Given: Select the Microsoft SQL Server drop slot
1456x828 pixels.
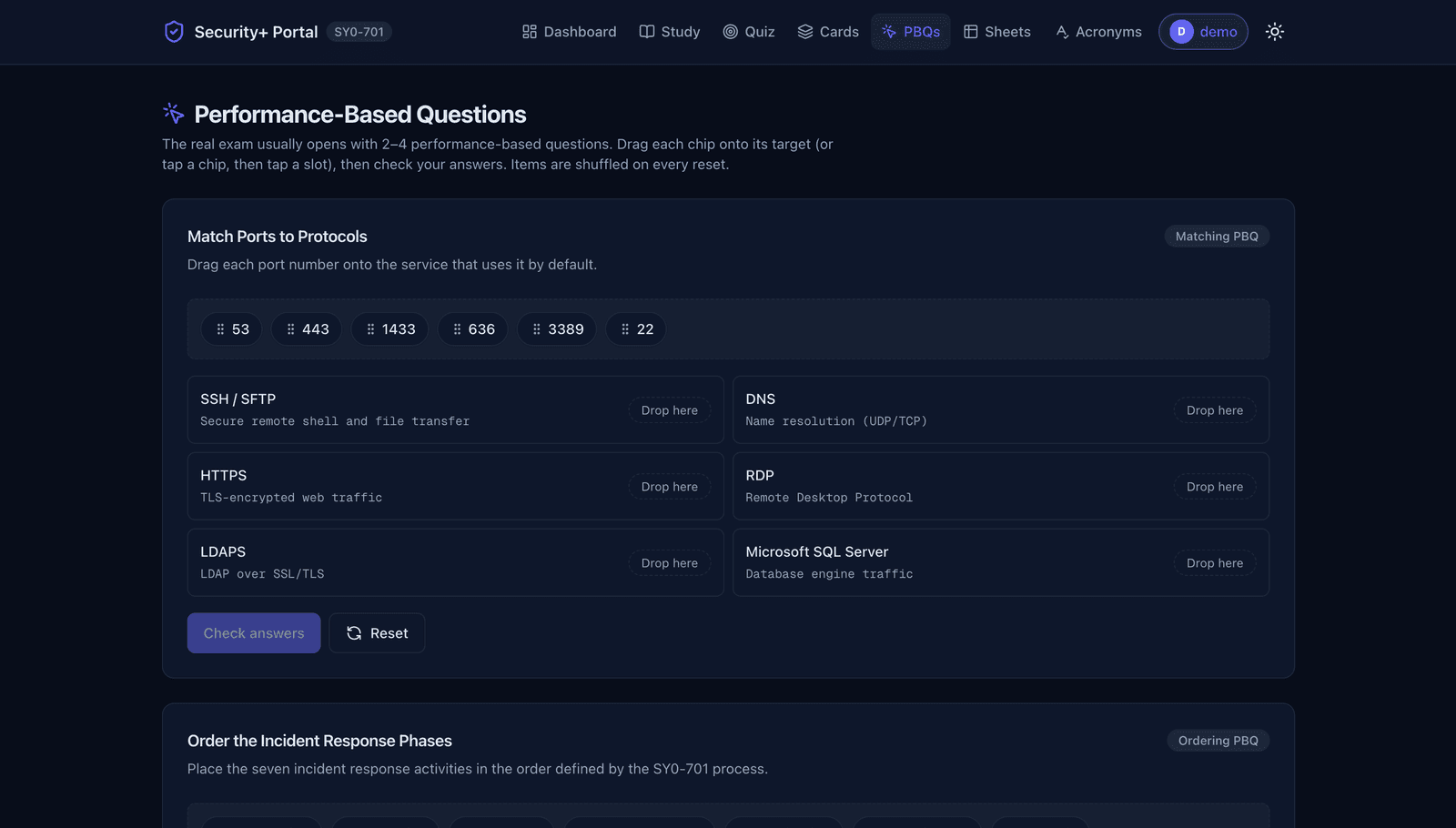Looking at the screenshot, I should click(1215, 563).
